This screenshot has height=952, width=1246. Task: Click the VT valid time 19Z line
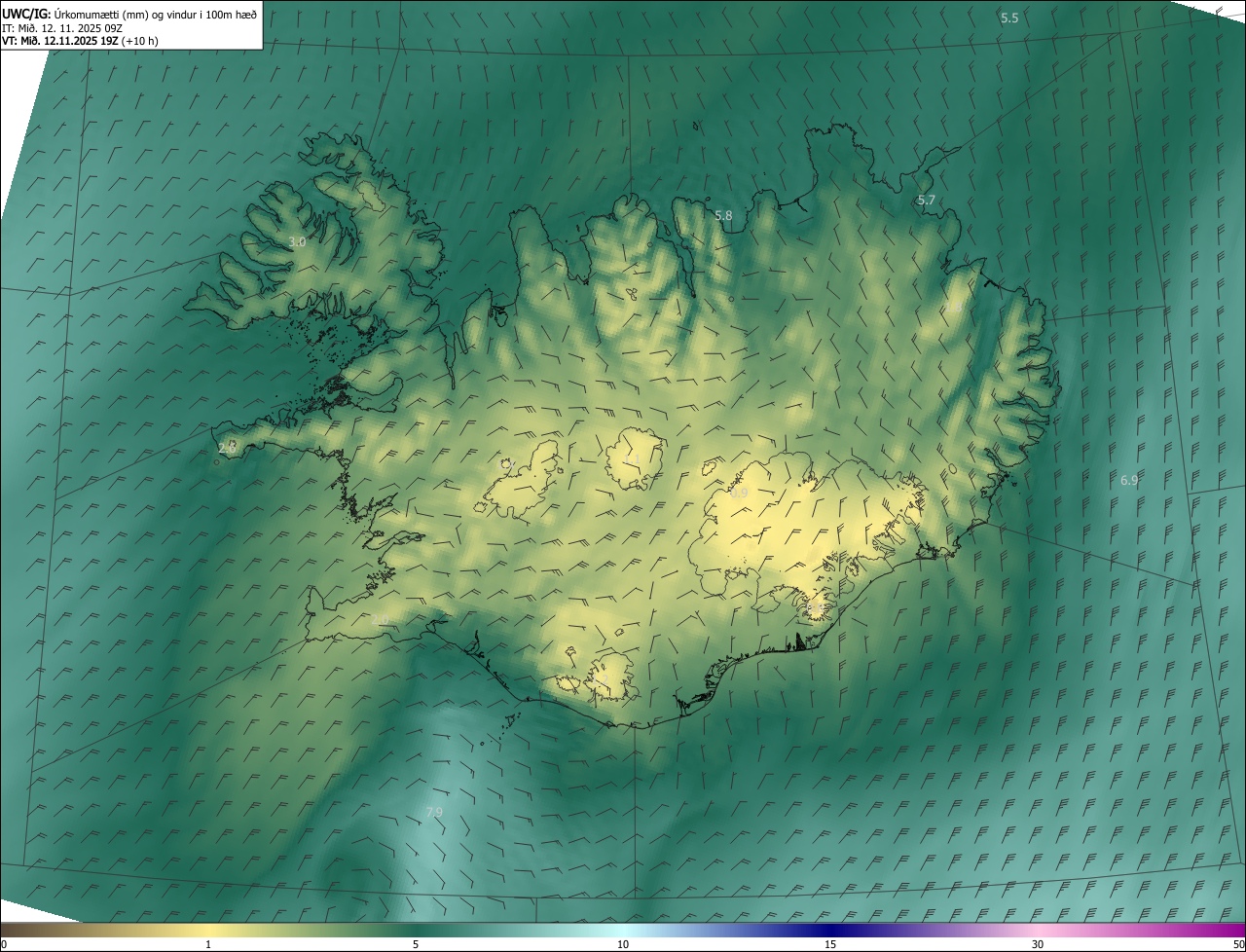79,41
